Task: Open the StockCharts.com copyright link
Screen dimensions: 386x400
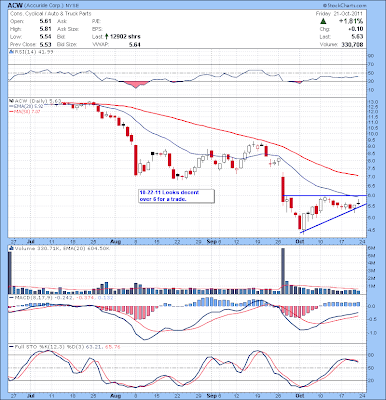Action: (344, 6)
